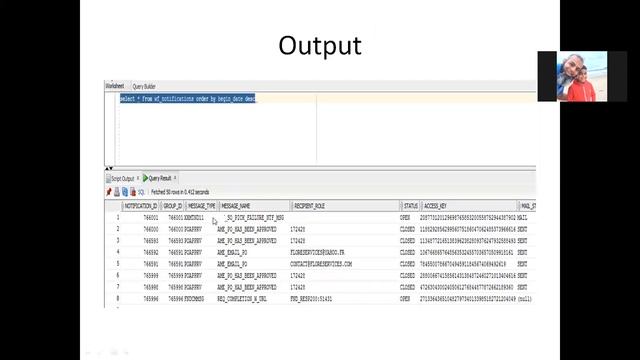Click the STATUS column header
Screen dimensions: 640x360
[x=411, y=206]
